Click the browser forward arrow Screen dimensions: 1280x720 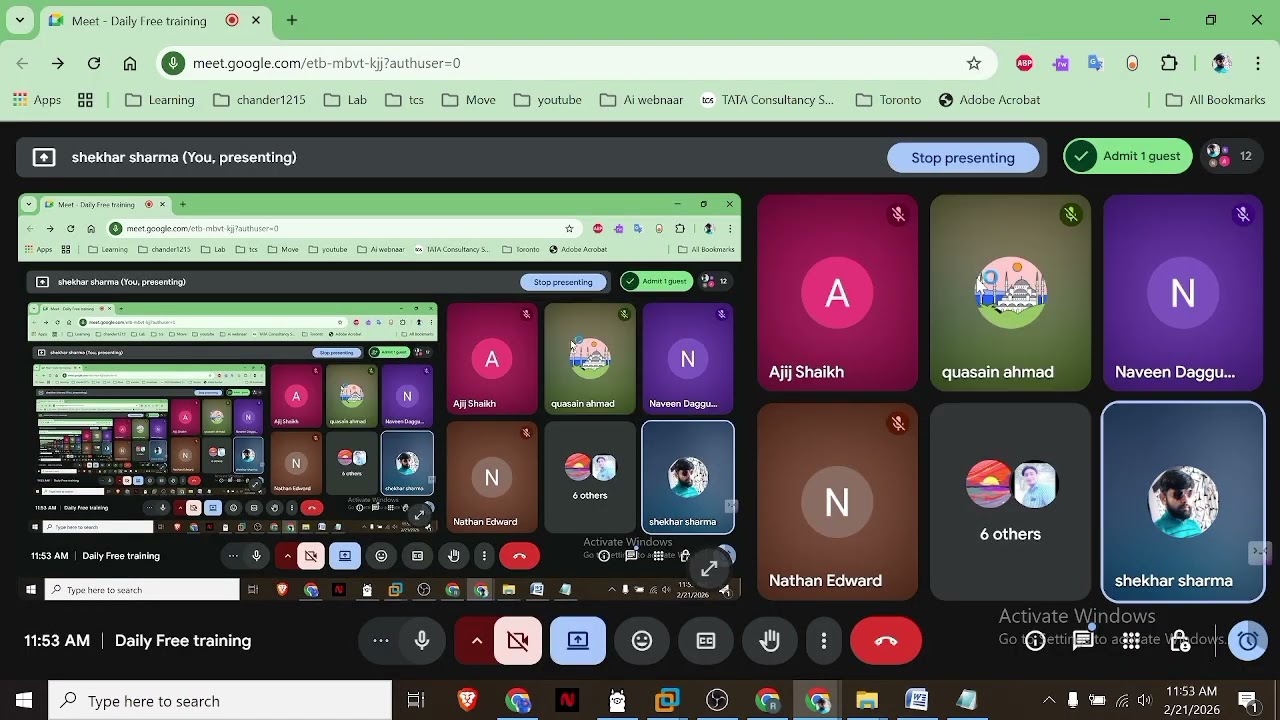coord(58,63)
